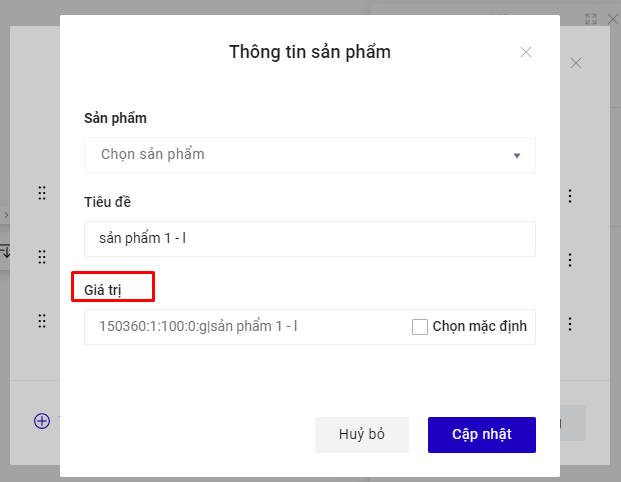Enable the Chọn mặc định checkbox
Screen dimensions: 621x482
pos(420,326)
